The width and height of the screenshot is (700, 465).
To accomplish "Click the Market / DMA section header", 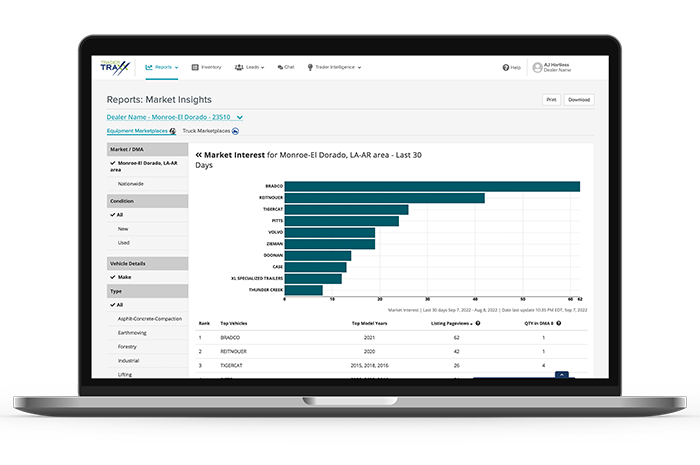I will [x=147, y=149].
